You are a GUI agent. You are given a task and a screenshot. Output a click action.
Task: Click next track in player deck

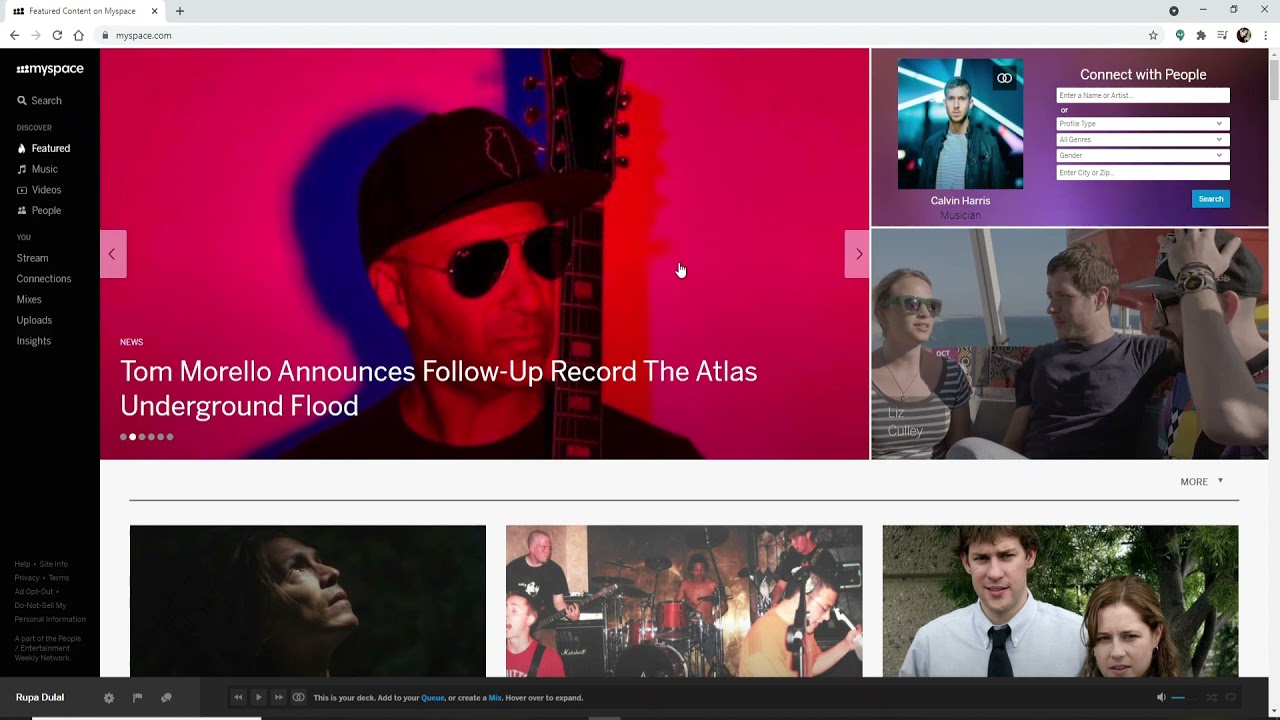[279, 698]
